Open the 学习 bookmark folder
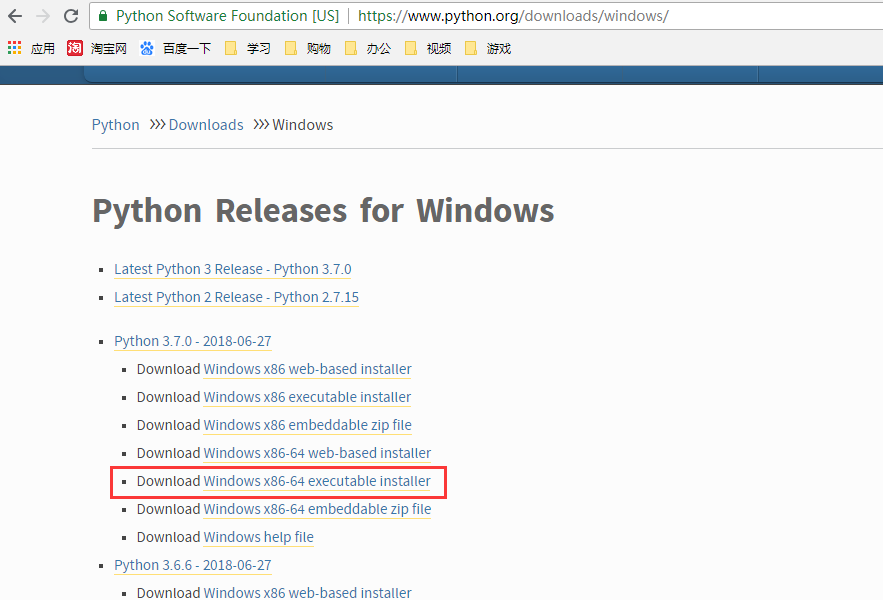Screen dimensions: 883x600 click(x=248, y=48)
